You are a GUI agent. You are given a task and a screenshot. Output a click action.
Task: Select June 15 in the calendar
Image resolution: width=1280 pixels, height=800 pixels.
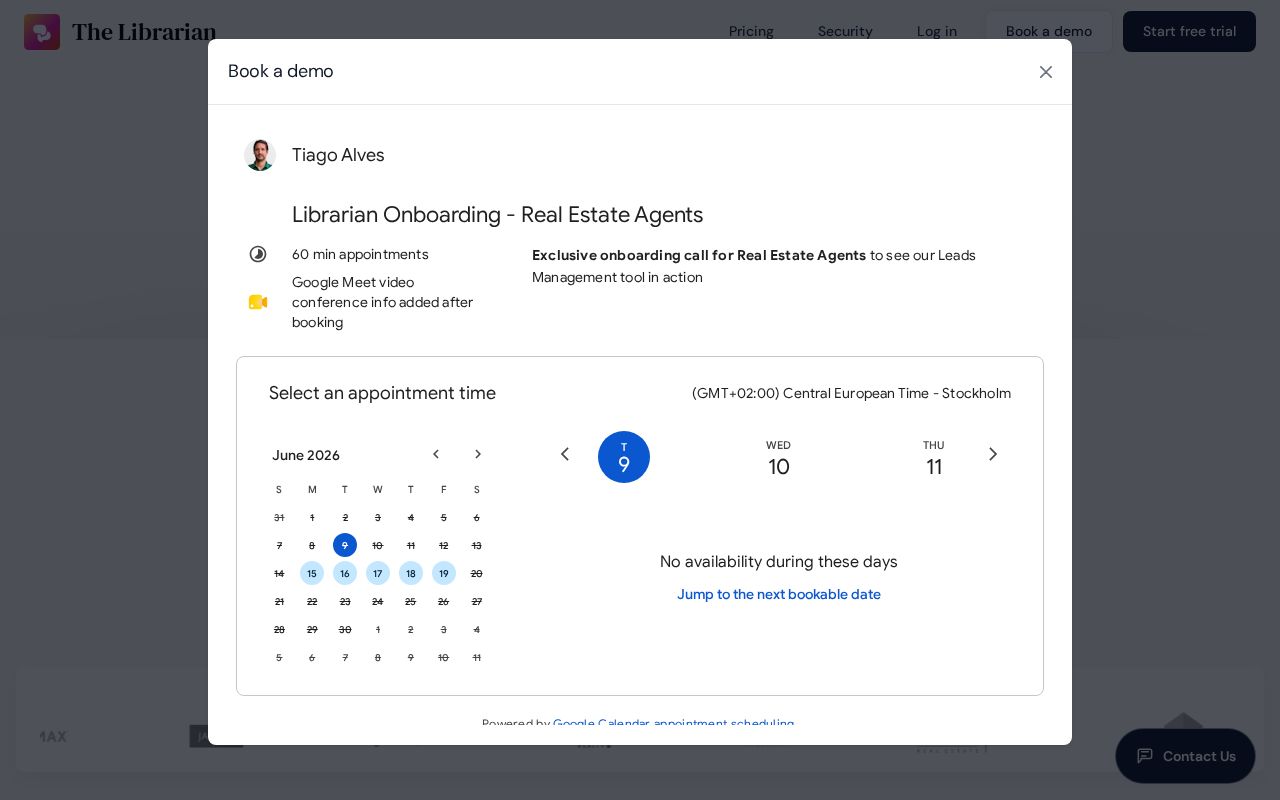(x=312, y=573)
